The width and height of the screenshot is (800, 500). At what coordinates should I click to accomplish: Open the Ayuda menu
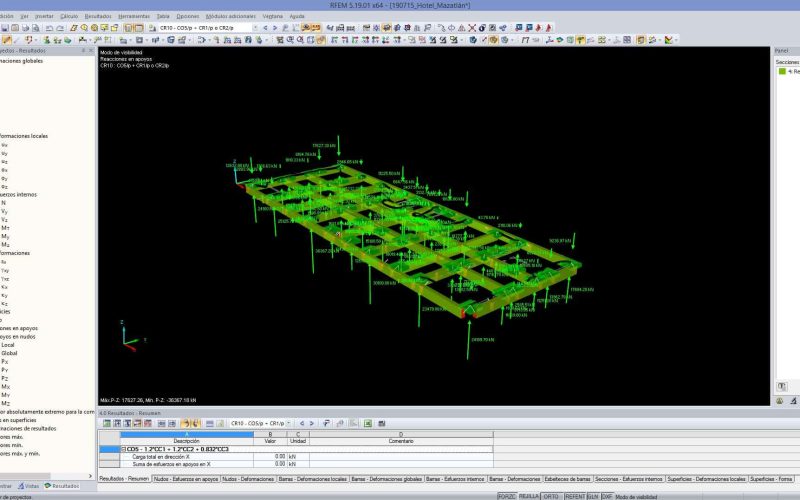[x=297, y=16]
